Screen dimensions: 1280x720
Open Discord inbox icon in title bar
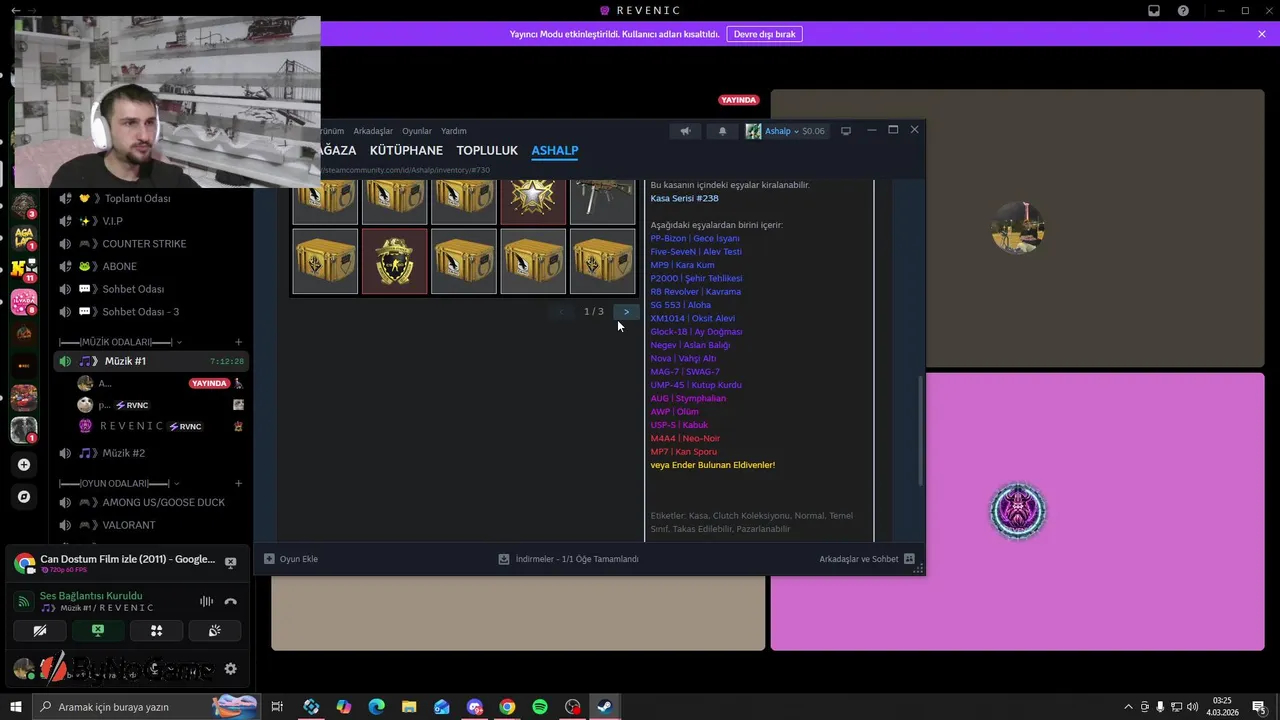[1154, 11]
